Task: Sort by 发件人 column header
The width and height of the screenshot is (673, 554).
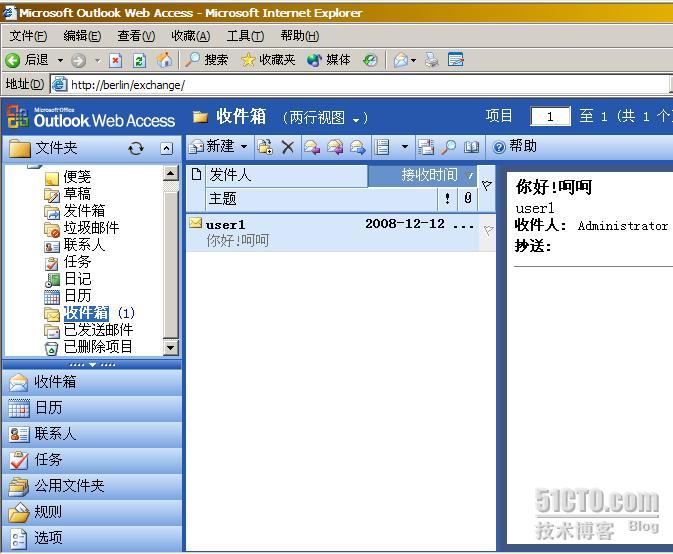Action: [x=286, y=175]
